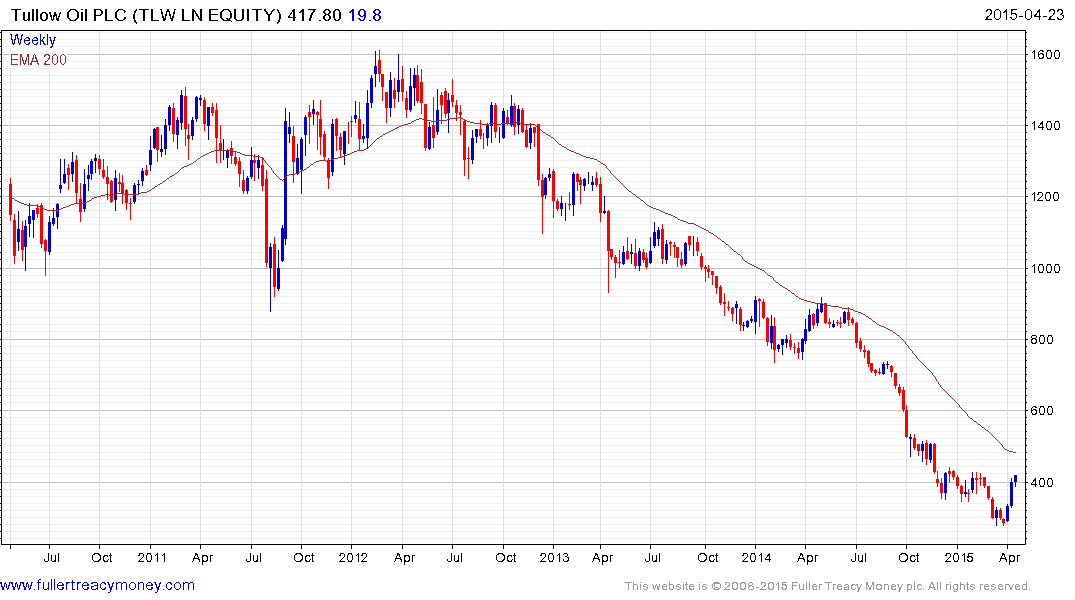1075x600 pixels.
Task: Click the 2013 year axis label
Action: tap(554, 557)
